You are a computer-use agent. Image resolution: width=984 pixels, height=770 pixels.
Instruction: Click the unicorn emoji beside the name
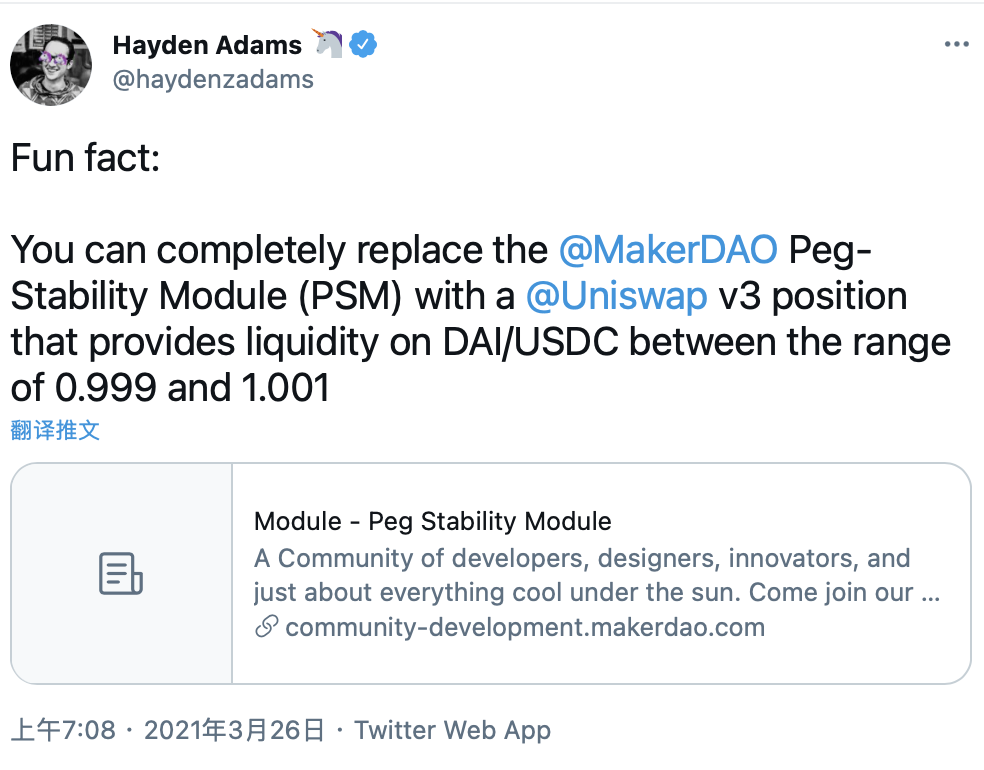tap(328, 43)
